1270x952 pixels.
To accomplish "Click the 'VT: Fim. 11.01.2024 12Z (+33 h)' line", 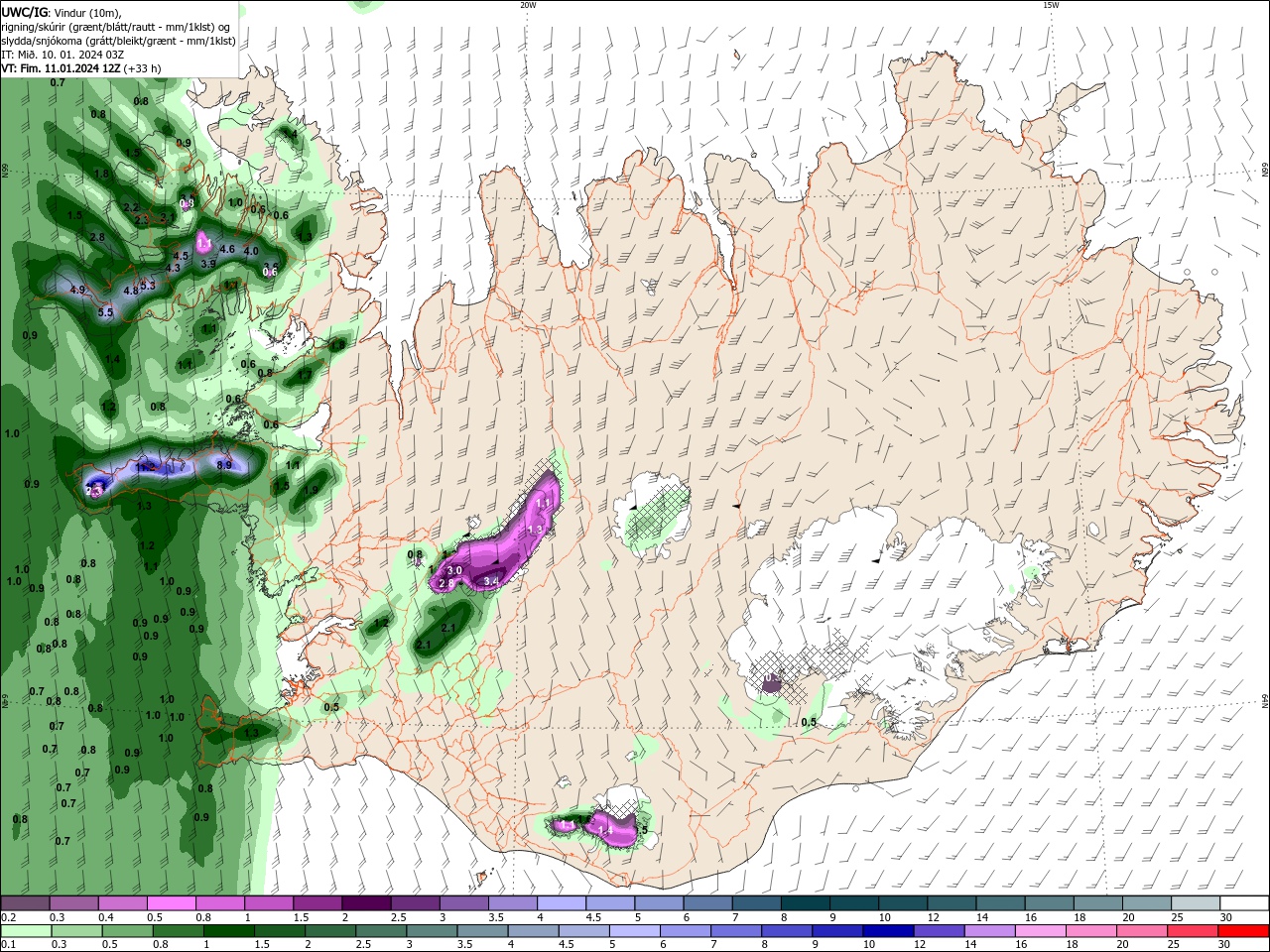I will tap(81, 68).
